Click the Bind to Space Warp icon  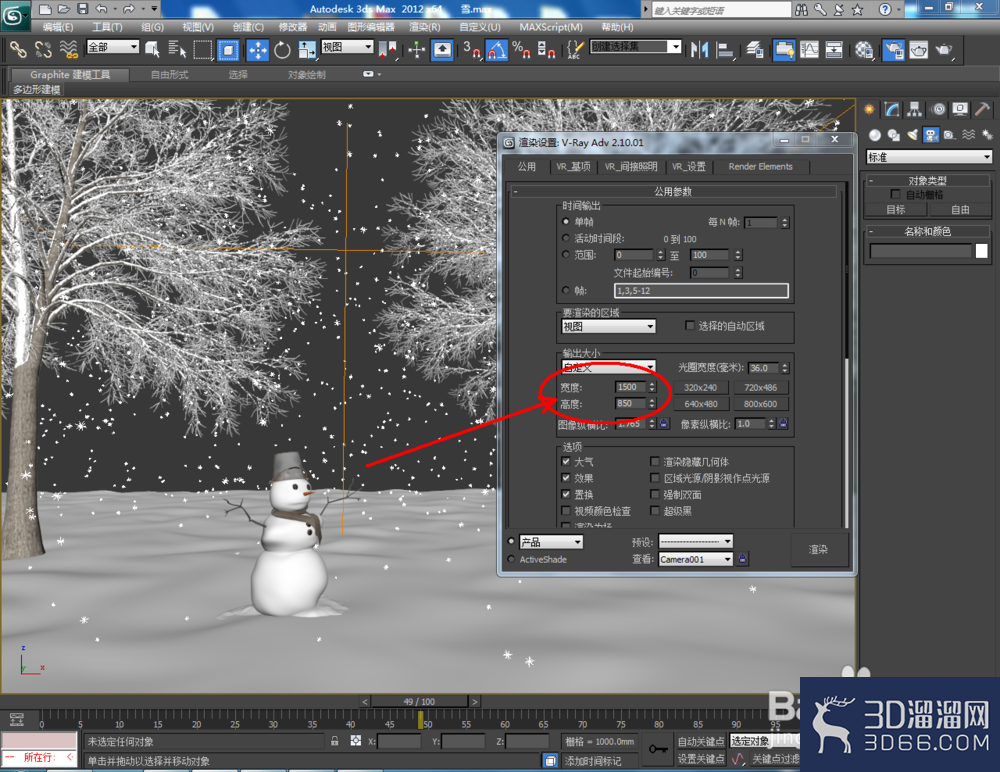pos(68,49)
